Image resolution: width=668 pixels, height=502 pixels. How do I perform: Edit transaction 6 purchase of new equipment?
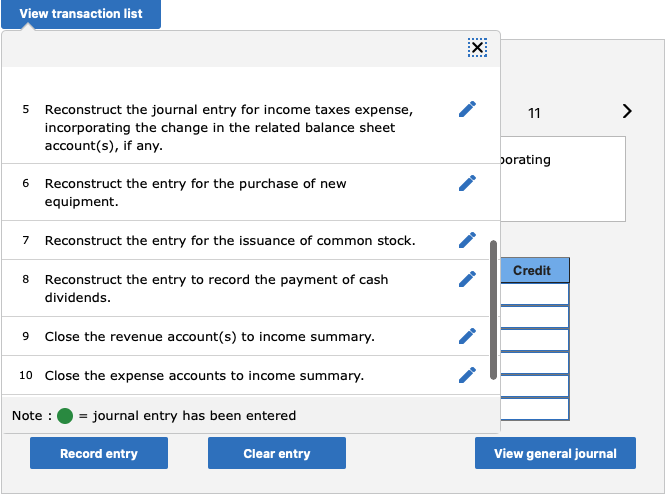tap(467, 183)
